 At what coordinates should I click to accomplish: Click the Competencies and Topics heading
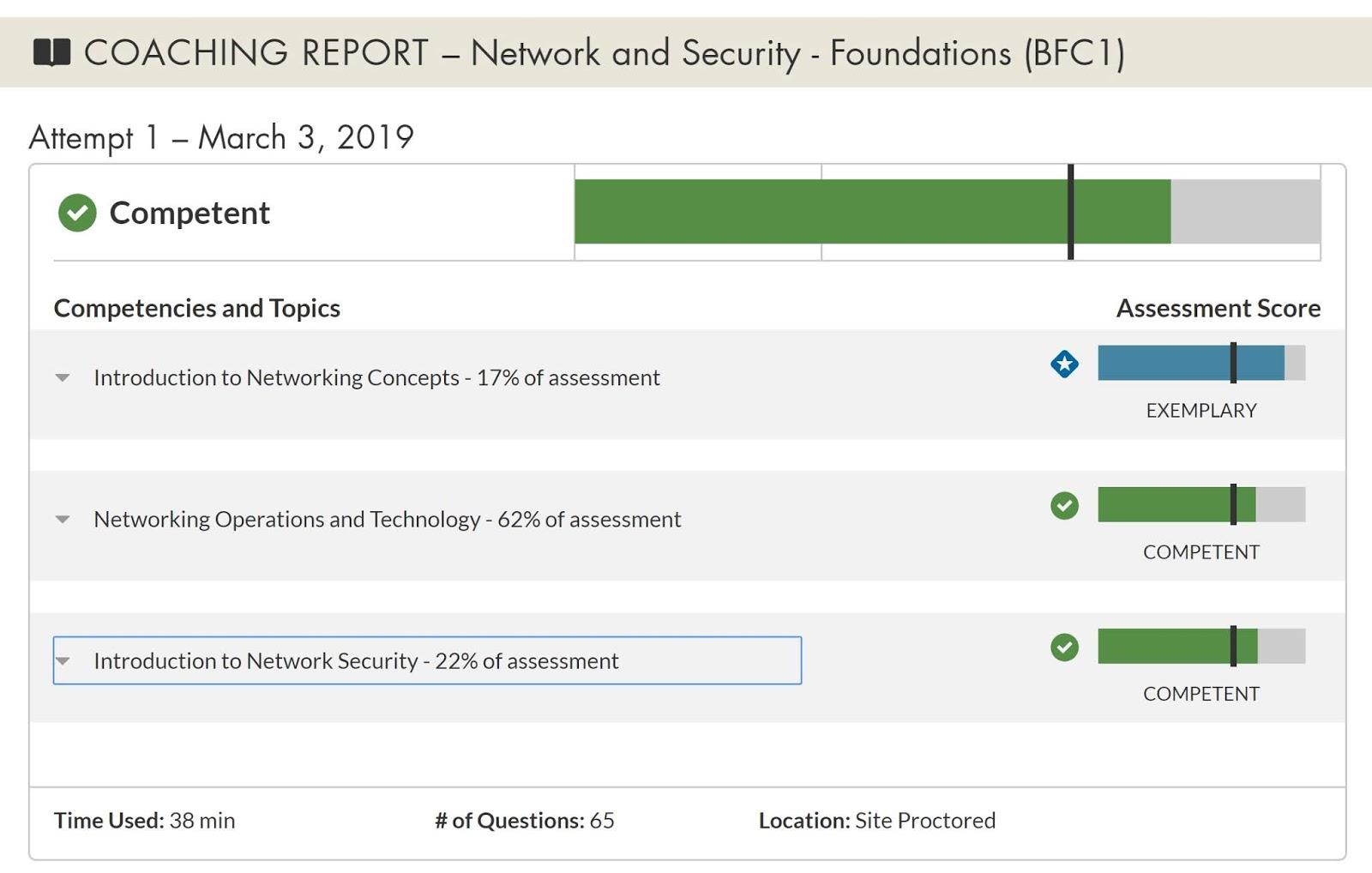pyautogui.click(x=196, y=309)
